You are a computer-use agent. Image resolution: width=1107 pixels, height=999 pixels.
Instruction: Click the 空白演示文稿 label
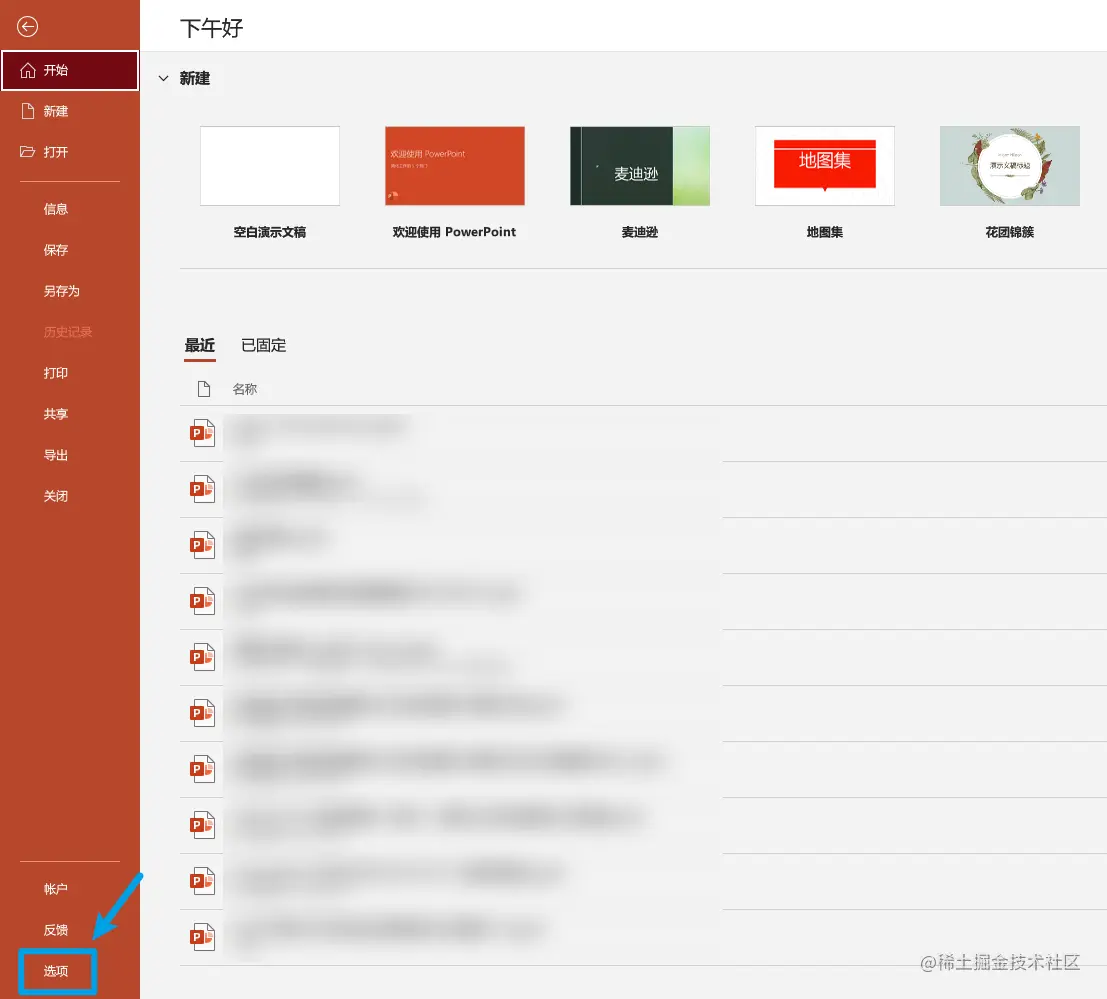click(270, 232)
